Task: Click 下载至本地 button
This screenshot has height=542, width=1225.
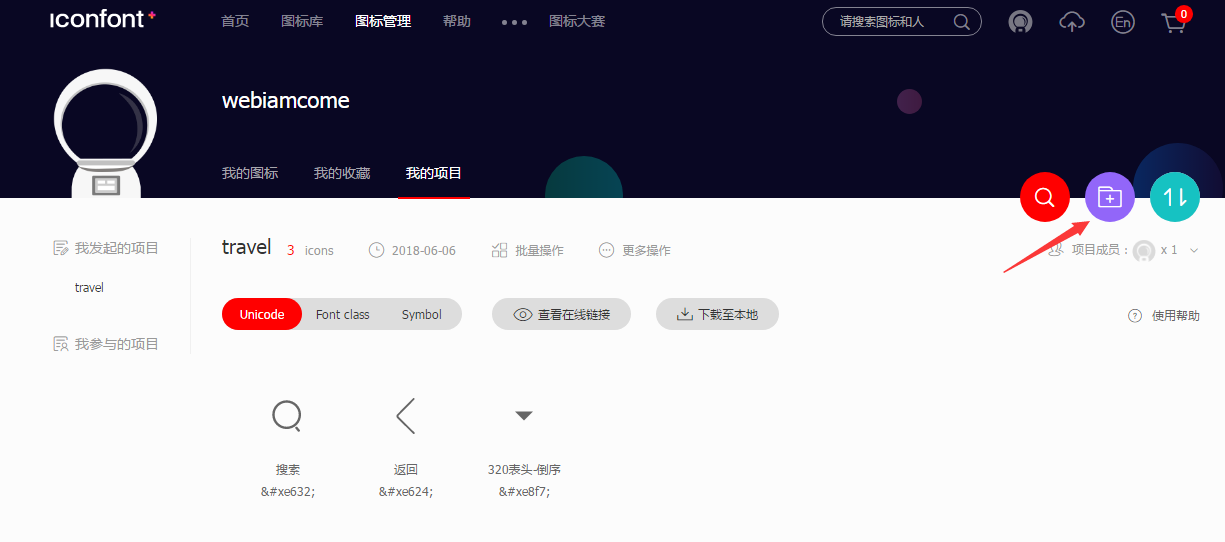Action: point(717,314)
